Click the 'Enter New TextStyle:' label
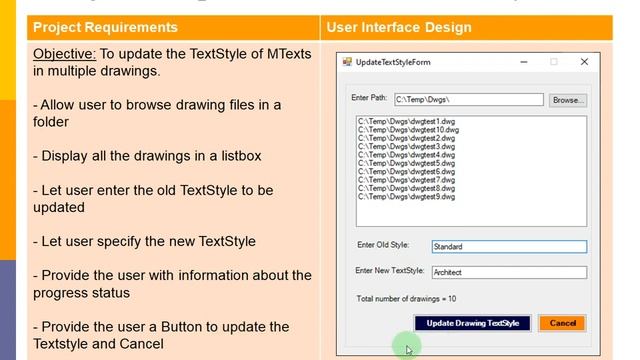 [389, 271]
